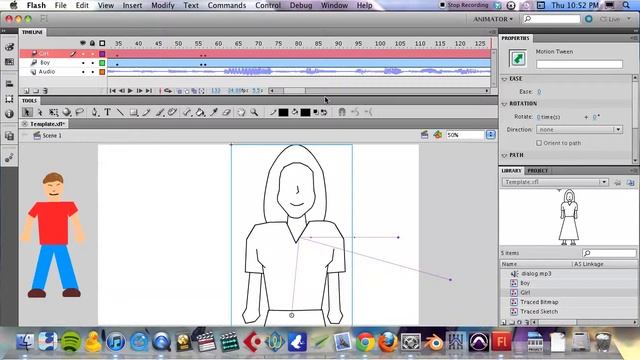This screenshot has height=360, width=640.
Task: Open the ANIMATOR workspace dropdown
Action: click(x=493, y=19)
